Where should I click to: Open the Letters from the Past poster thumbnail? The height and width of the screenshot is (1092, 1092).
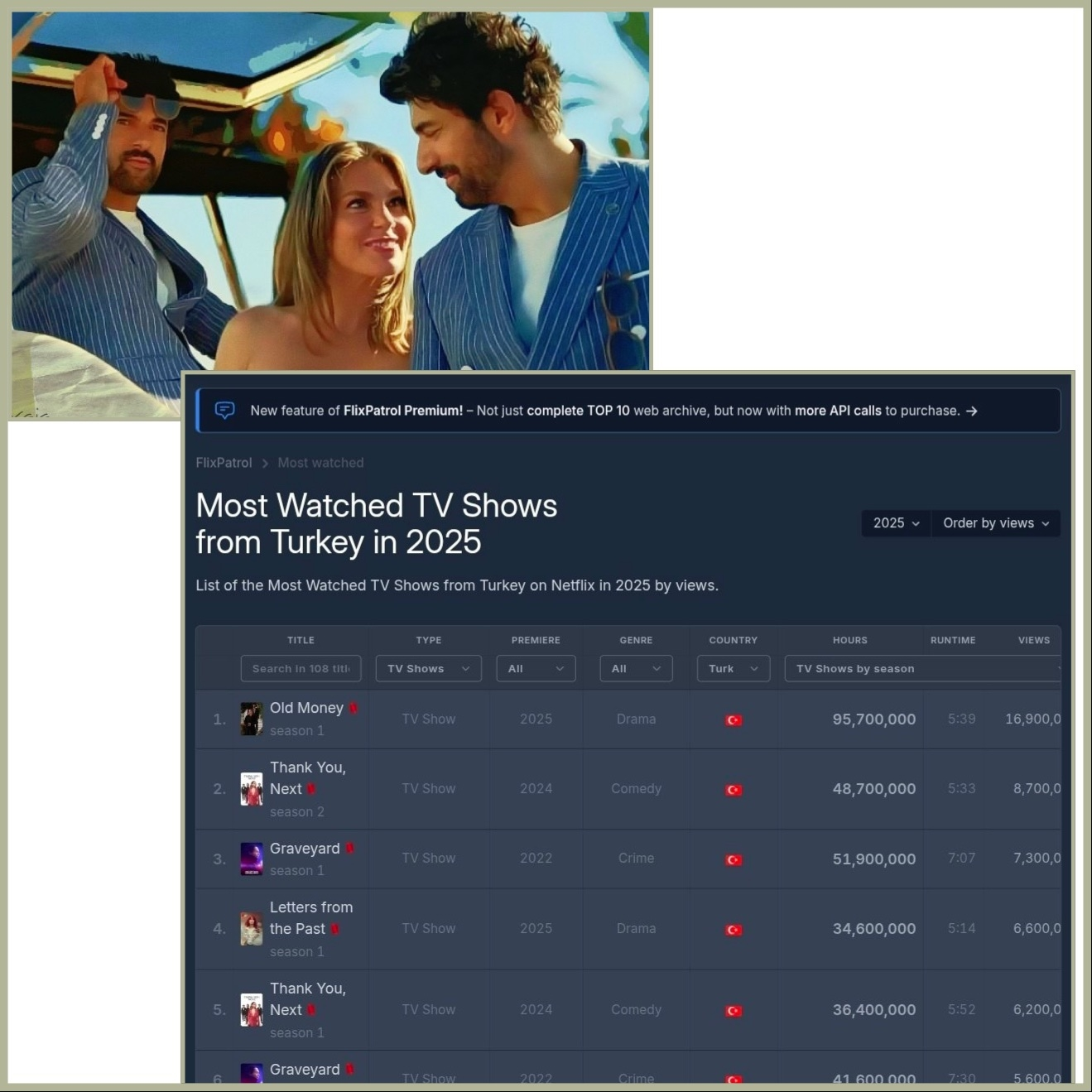tap(252, 929)
